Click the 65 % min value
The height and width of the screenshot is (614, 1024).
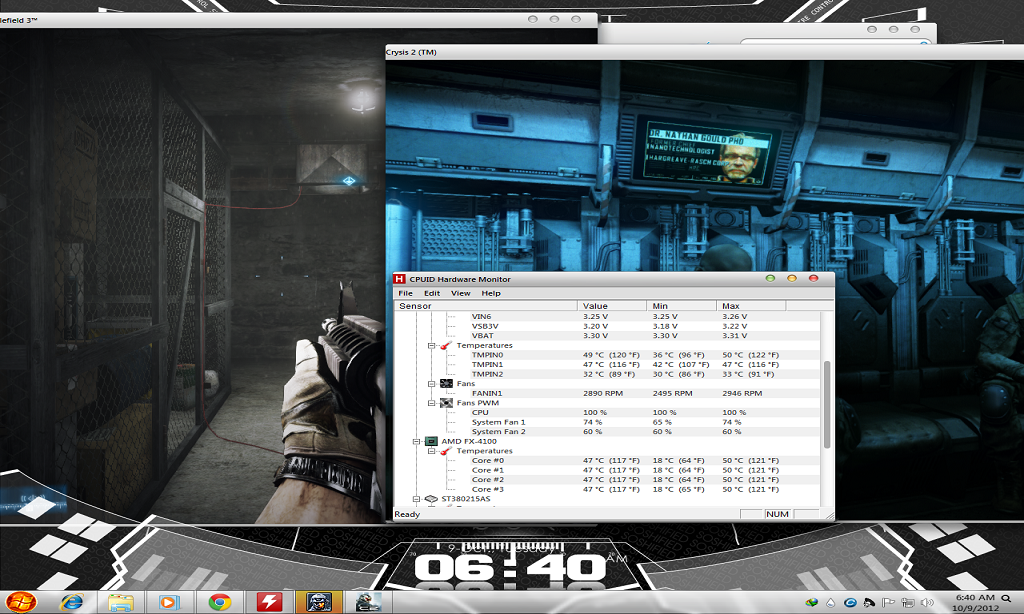(662, 423)
